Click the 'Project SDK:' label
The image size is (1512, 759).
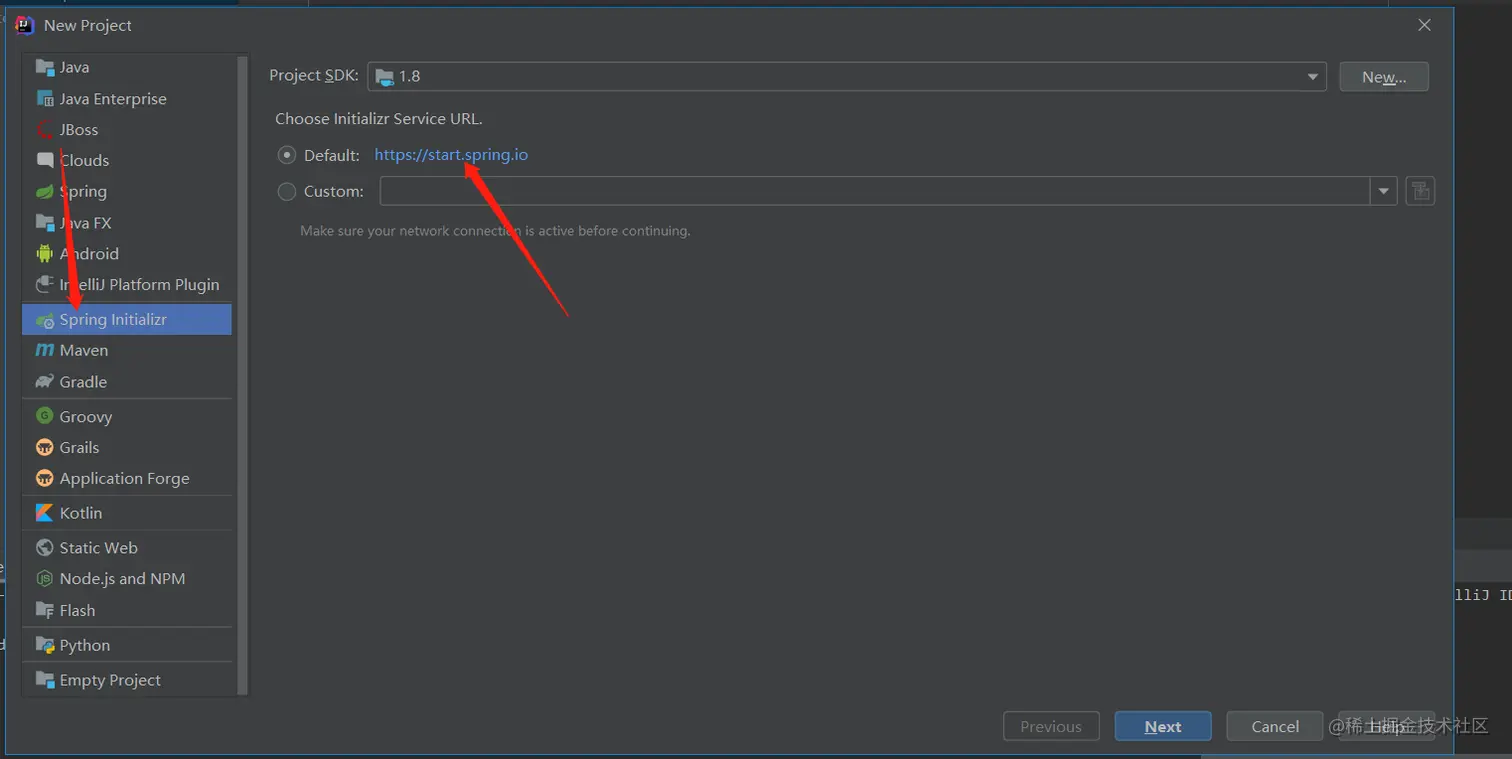(x=314, y=76)
